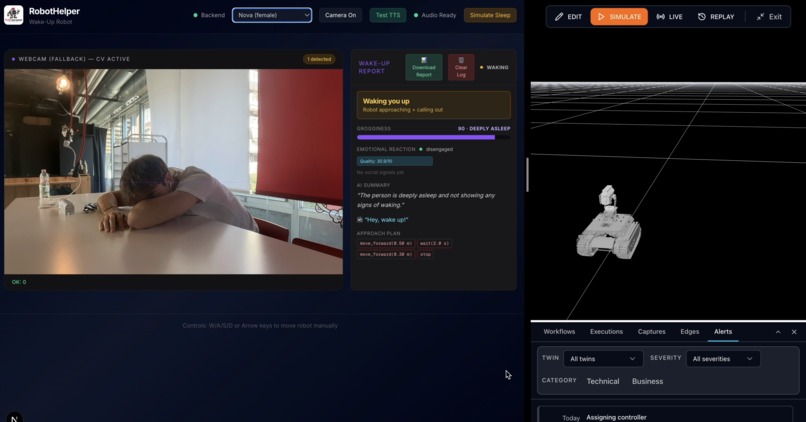Switch to the Edges tab
806x422 pixels.
[x=689, y=332]
